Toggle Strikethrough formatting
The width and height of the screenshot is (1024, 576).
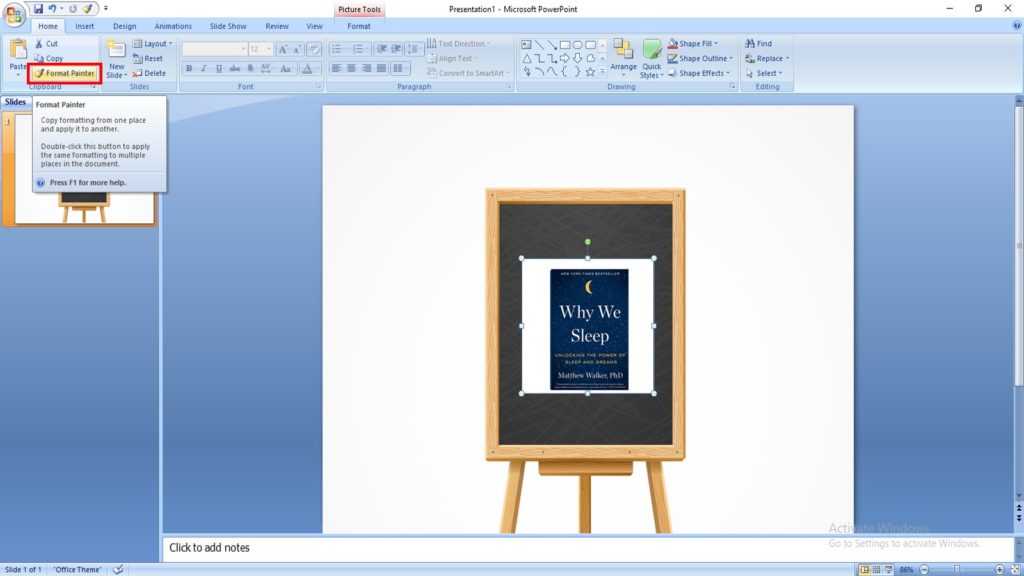coord(234,69)
